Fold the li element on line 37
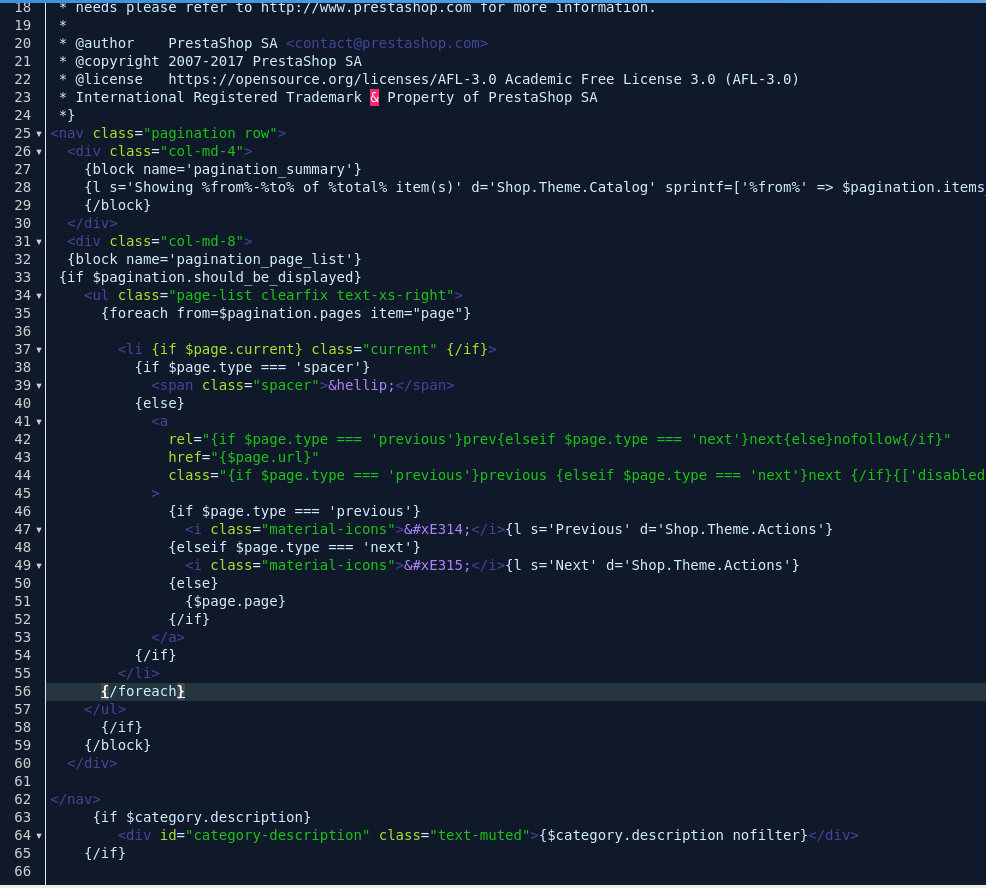The width and height of the screenshot is (986, 888). tap(39, 350)
